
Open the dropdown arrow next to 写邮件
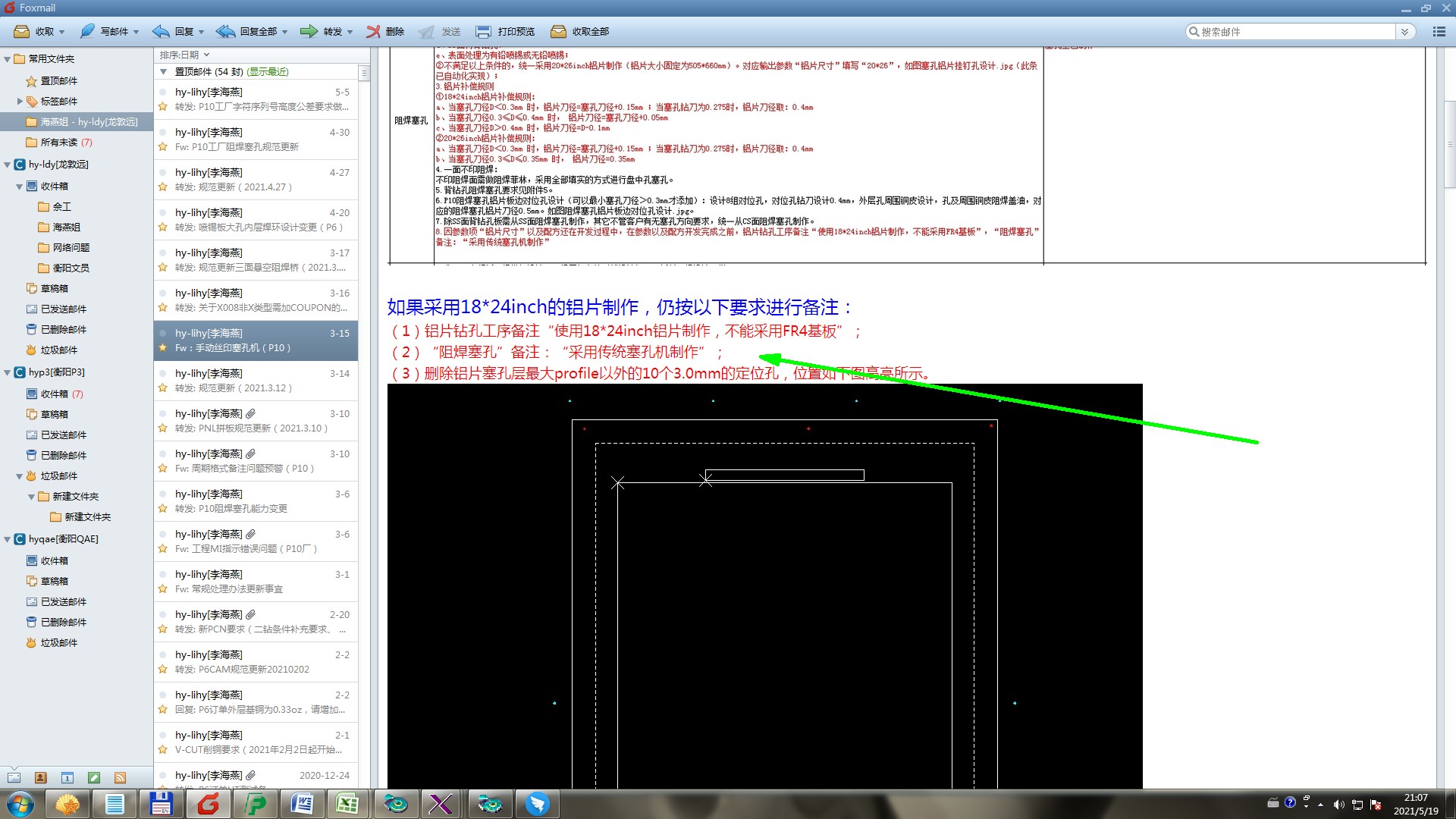[x=136, y=32]
